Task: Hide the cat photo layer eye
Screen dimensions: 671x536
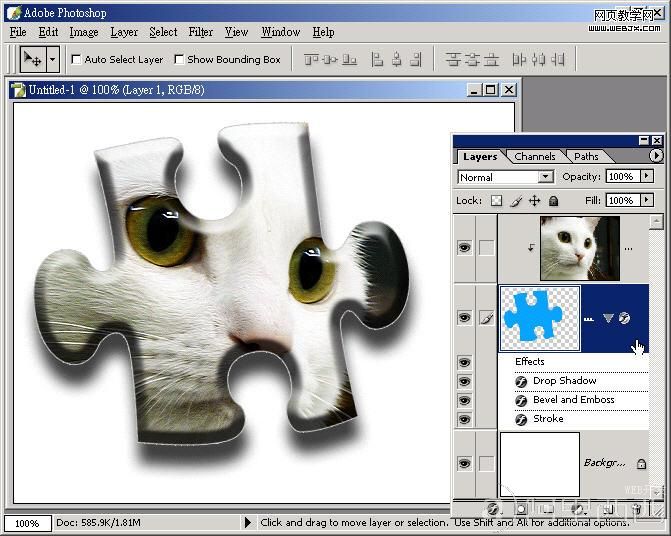Action: [464, 248]
